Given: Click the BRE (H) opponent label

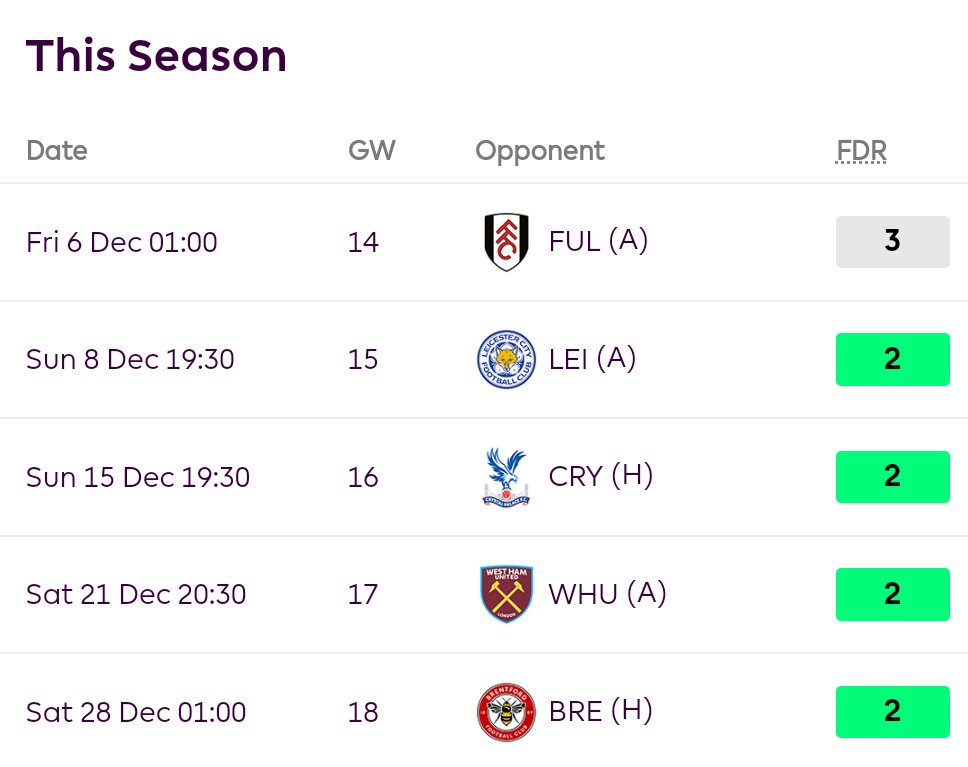Looking at the screenshot, I should point(600,711).
